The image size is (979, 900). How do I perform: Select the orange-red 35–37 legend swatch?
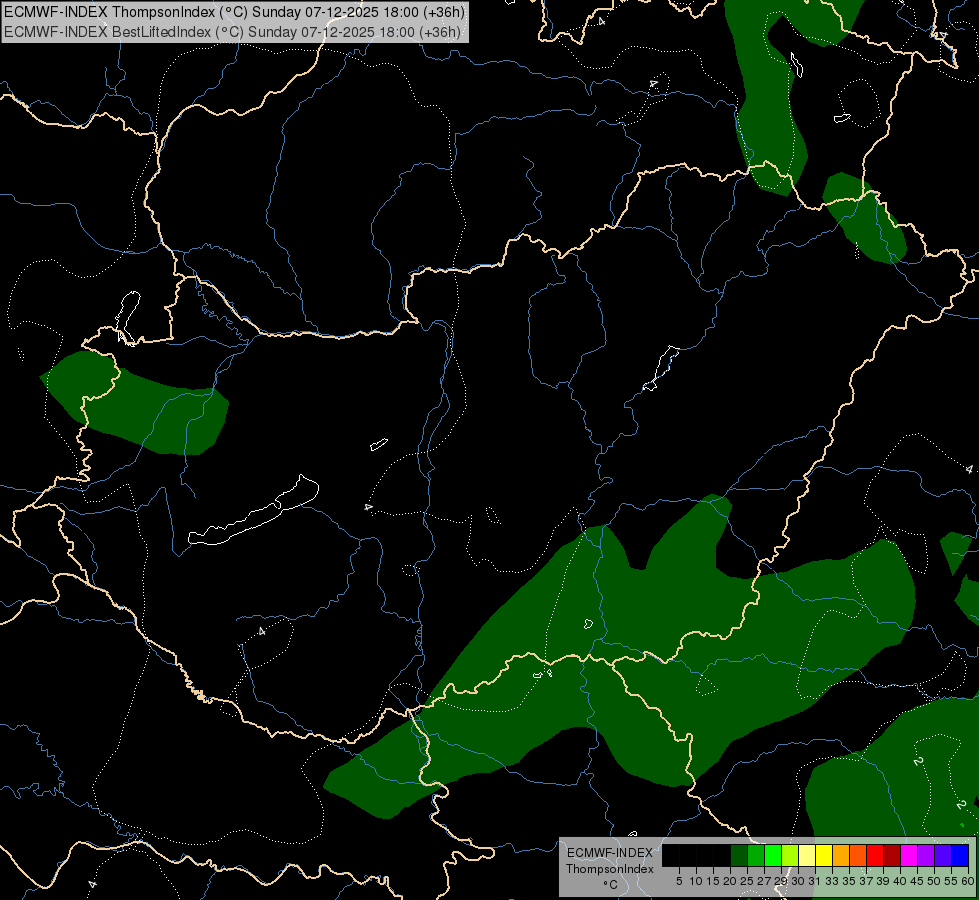858,855
